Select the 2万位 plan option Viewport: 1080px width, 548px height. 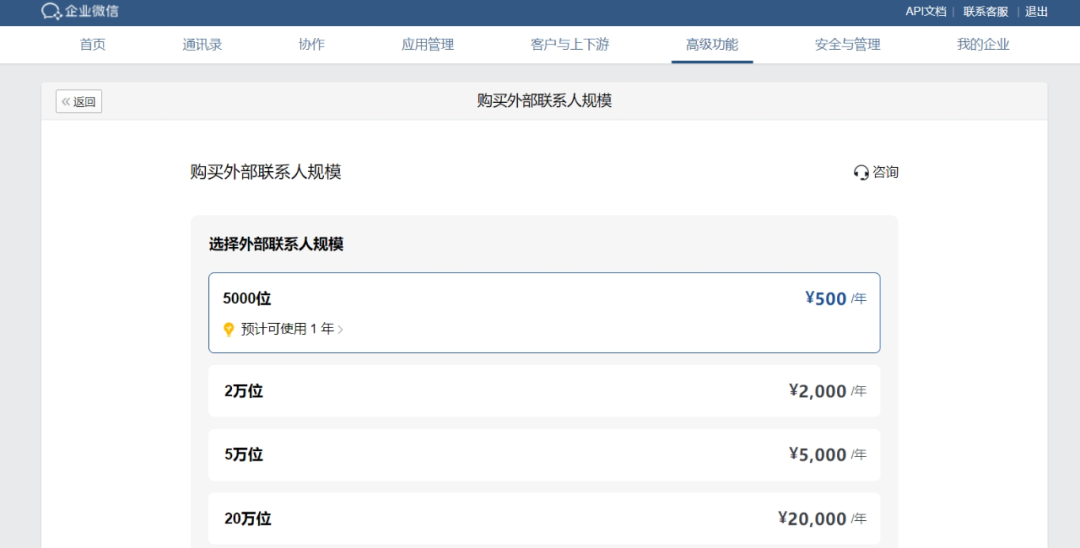tap(544, 391)
